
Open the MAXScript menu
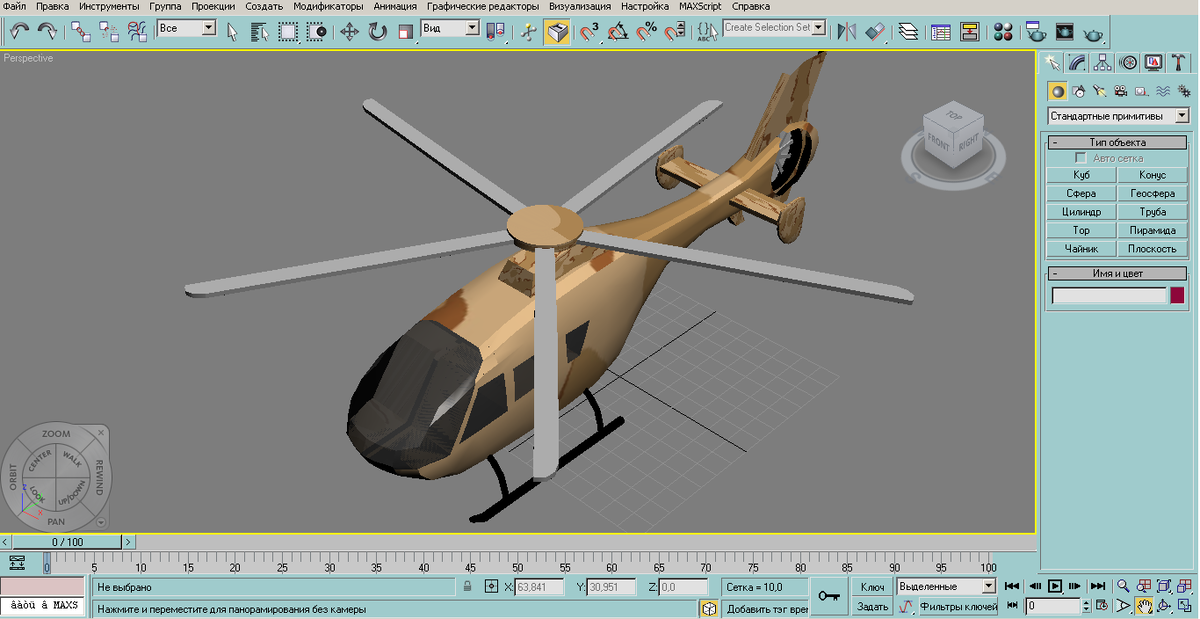(x=700, y=7)
